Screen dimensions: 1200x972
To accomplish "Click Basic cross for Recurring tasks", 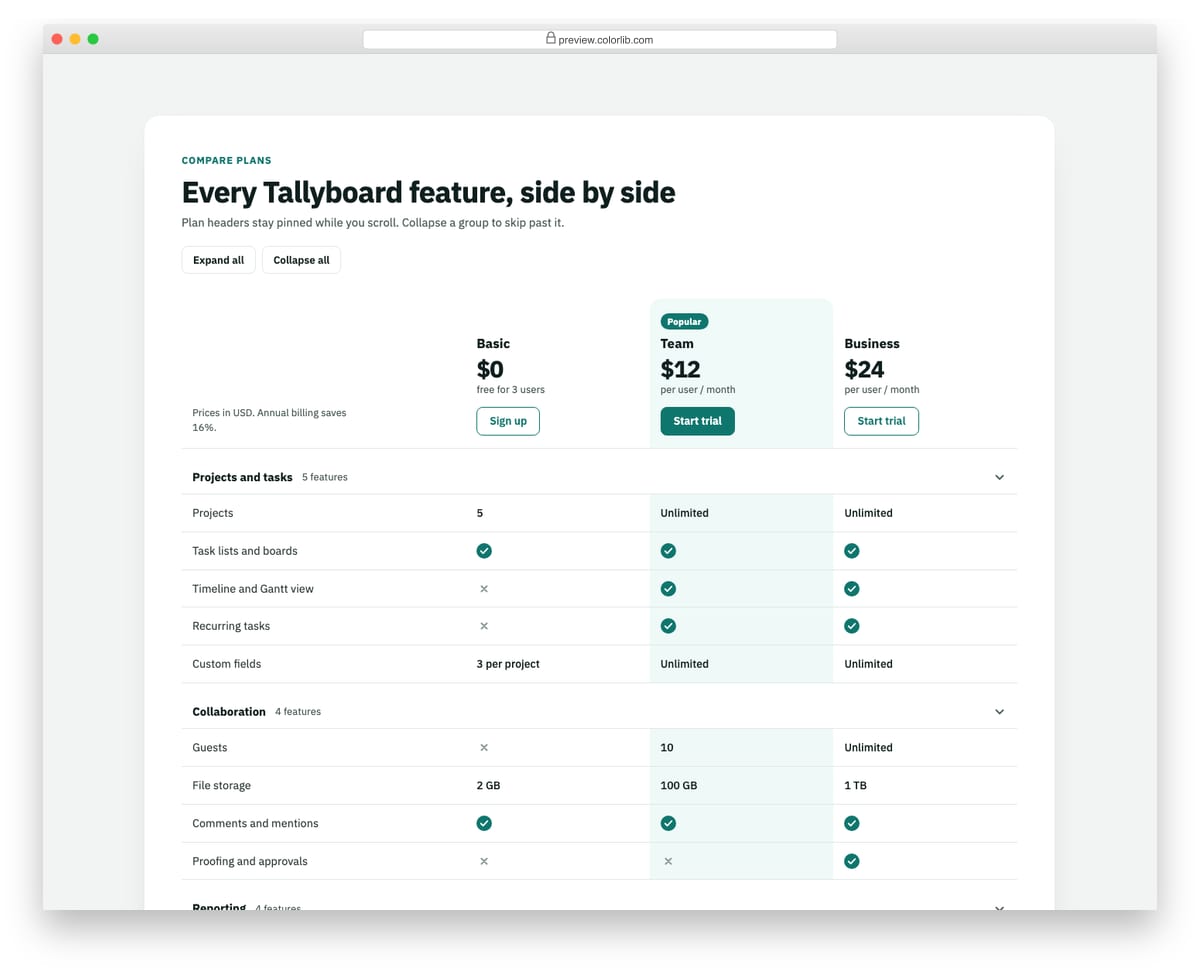I will tap(484, 626).
